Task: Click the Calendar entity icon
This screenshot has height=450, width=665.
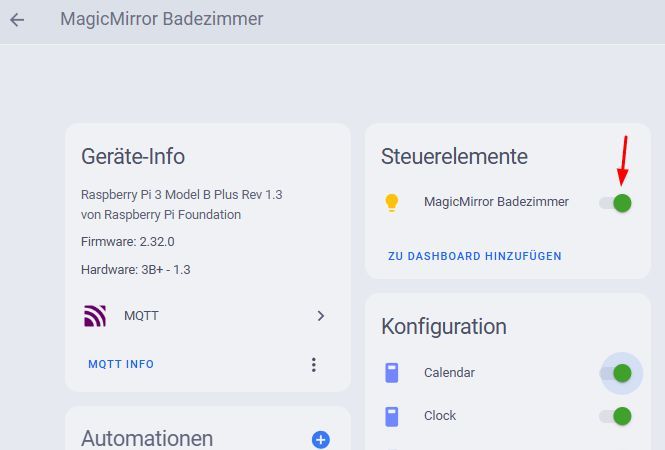Action: (x=391, y=373)
